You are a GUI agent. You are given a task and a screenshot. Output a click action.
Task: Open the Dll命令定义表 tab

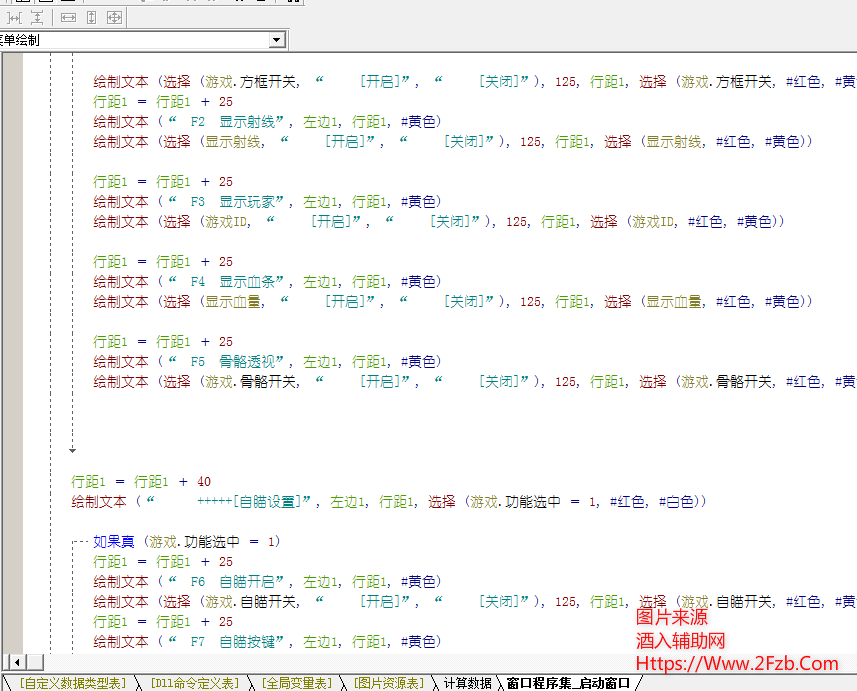pos(195,683)
